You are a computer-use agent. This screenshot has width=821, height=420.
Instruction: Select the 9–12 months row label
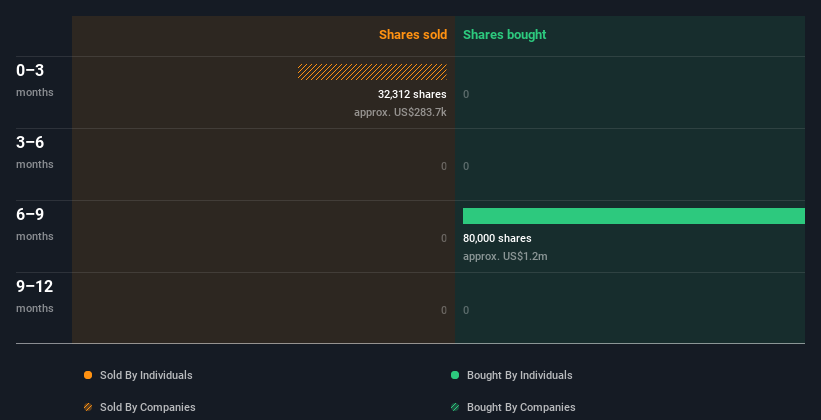coord(35,295)
